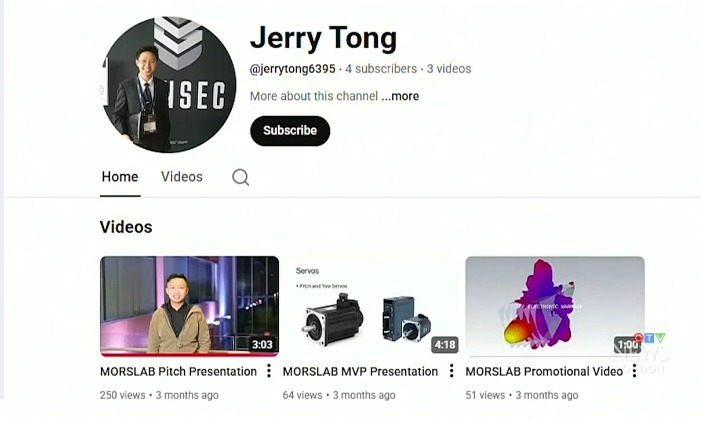Expand channel description with ...more

pyautogui.click(x=400, y=96)
